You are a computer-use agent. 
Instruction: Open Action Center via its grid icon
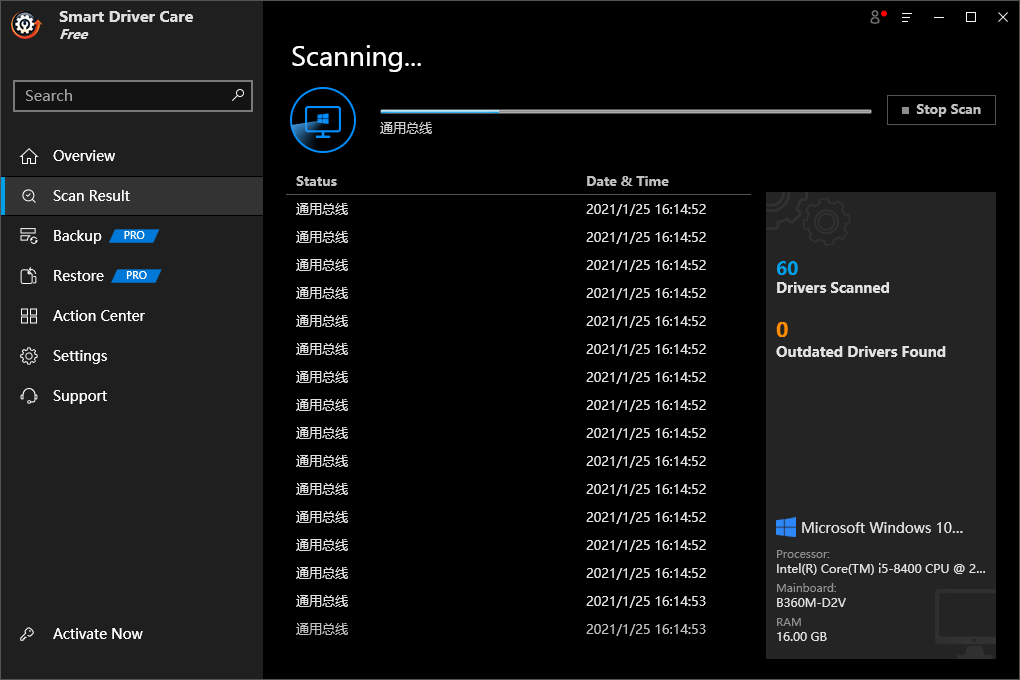(29, 316)
